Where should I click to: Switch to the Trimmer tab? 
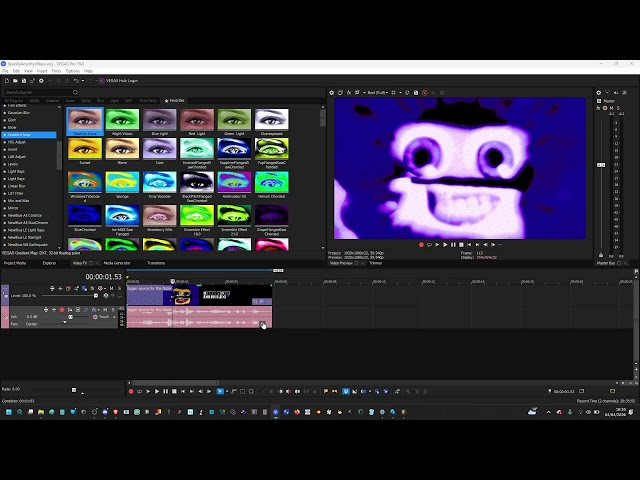tap(376, 263)
